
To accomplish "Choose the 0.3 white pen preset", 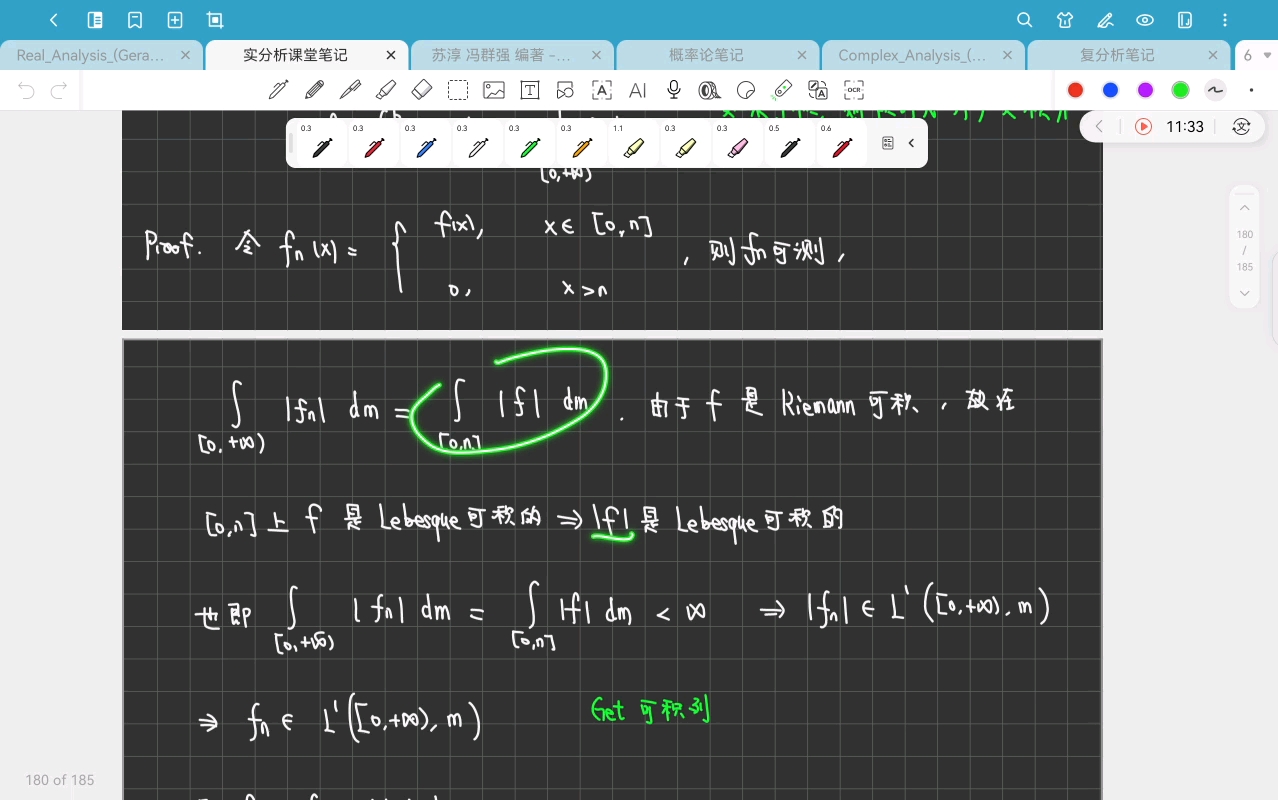I will click(478, 143).
